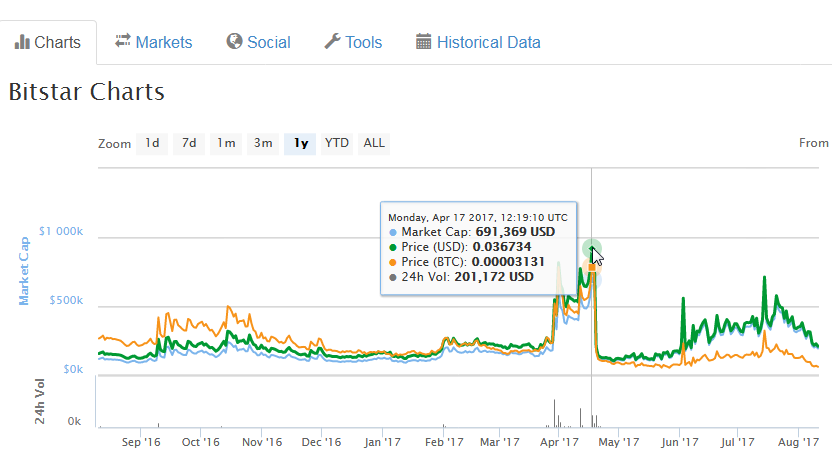Click the From label at chart right
832x465 pixels.
(x=814, y=143)
